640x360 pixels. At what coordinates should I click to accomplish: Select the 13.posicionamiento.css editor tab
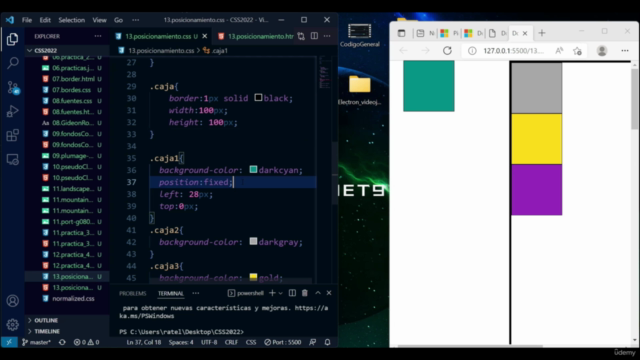157,36
